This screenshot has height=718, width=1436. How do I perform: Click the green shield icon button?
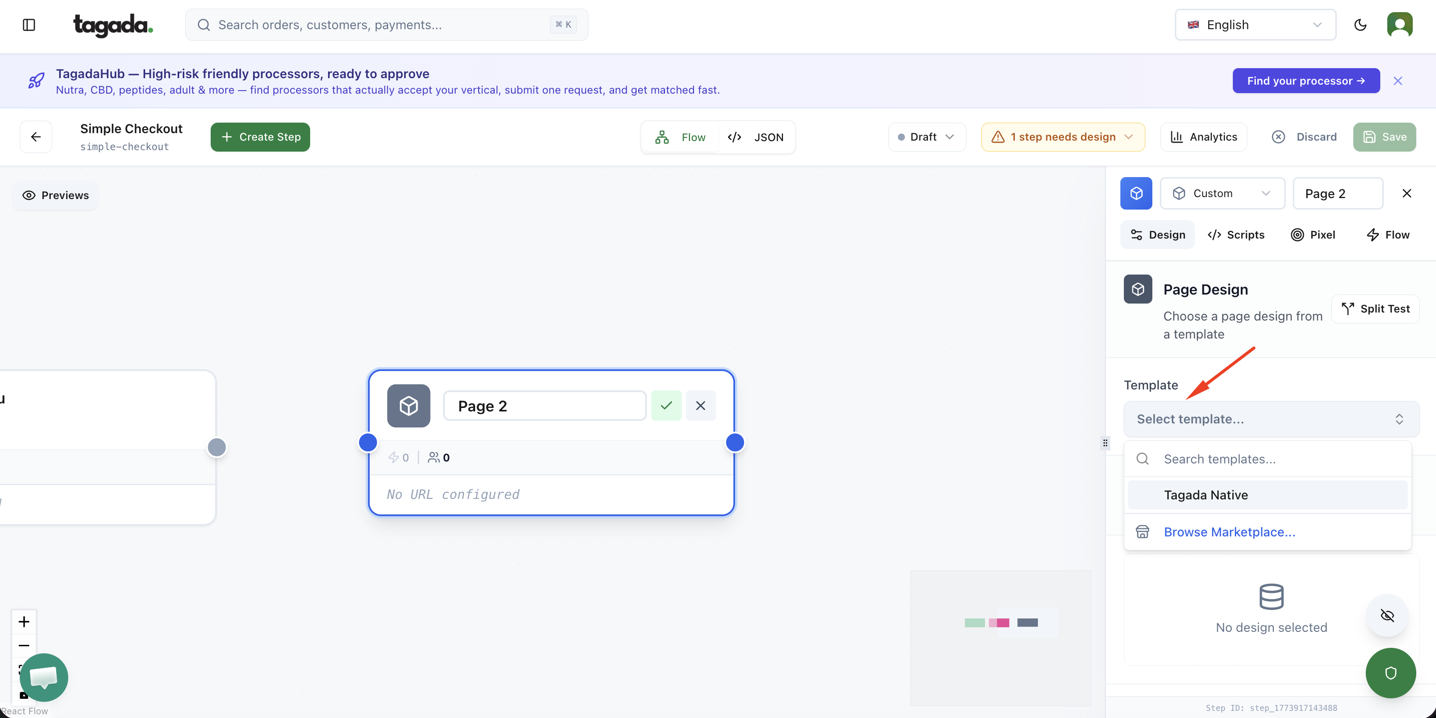pos(1390,673)
